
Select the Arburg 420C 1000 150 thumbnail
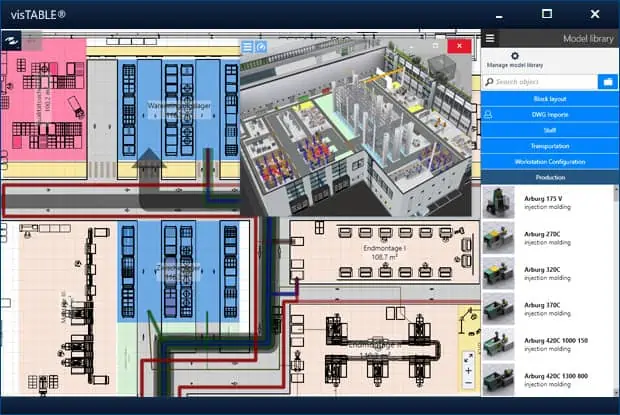498,344
